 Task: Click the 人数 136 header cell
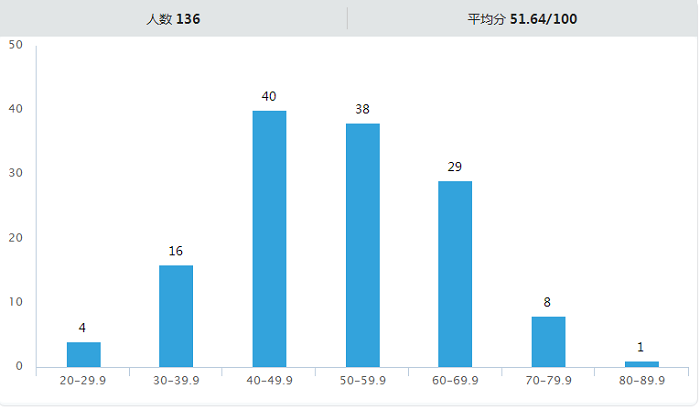(x=173, y=19)
